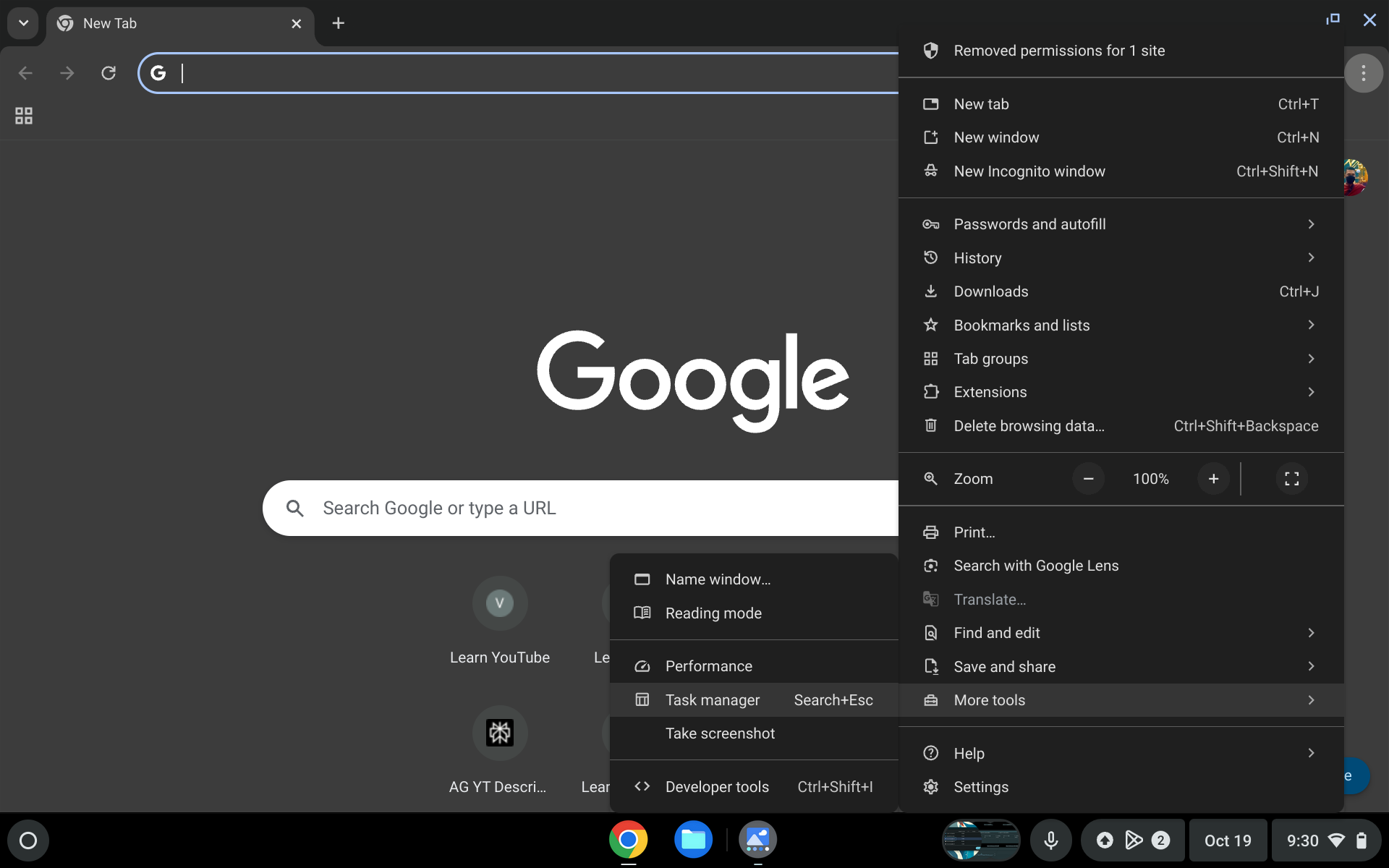Click the Wi-Fi status icon in tray

(1337, 841)
